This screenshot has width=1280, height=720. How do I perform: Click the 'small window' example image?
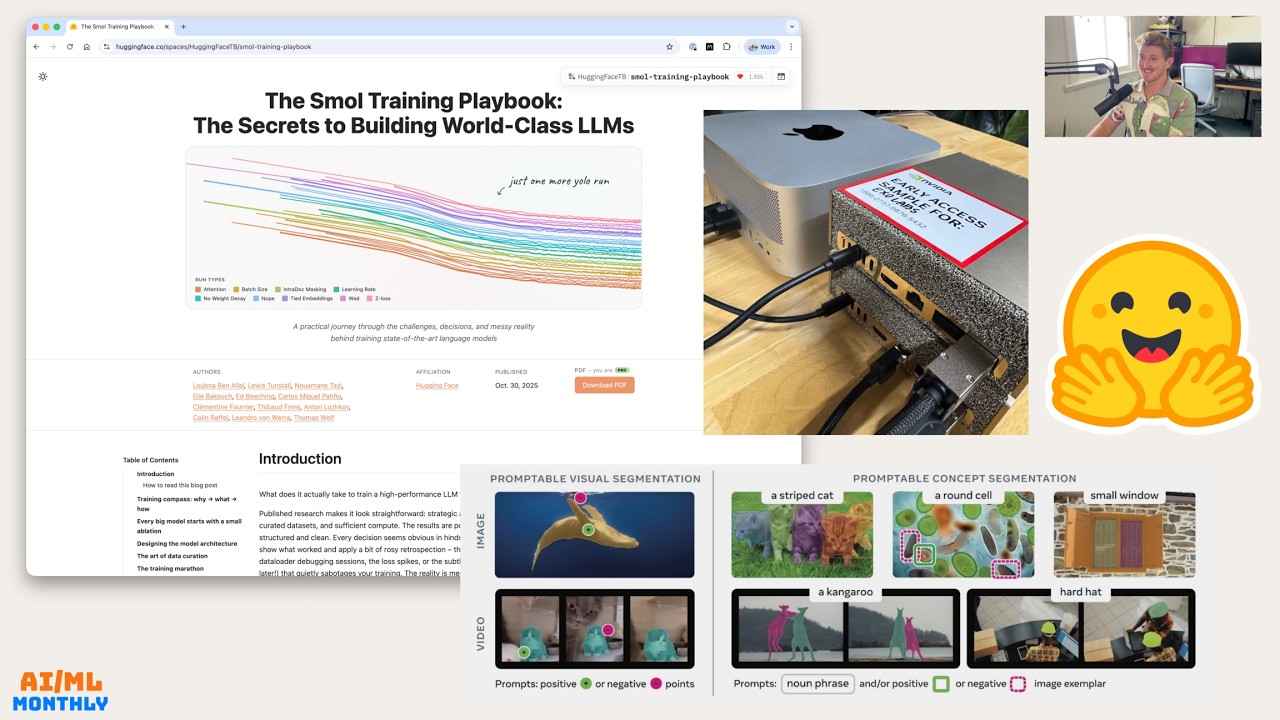tap(1124, 534)
